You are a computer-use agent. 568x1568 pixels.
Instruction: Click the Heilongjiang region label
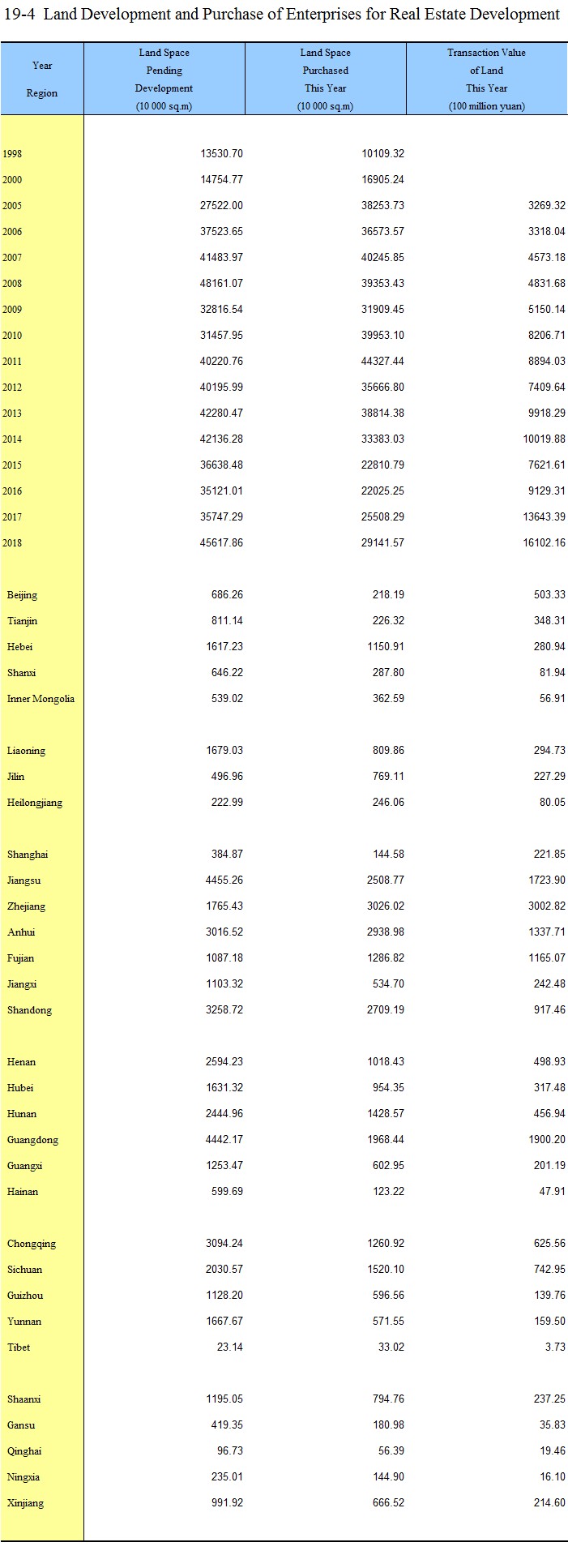(35, 802)
